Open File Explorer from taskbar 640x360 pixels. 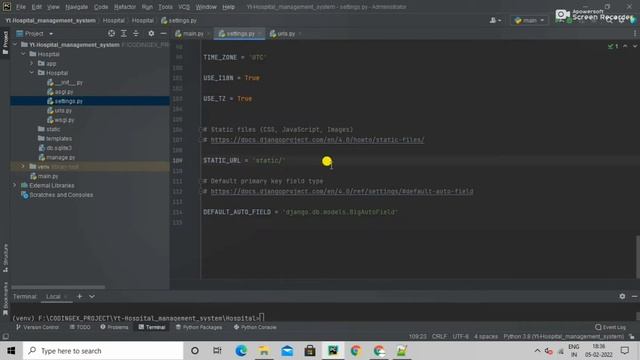pyautogui.click(x=264, y=351)
